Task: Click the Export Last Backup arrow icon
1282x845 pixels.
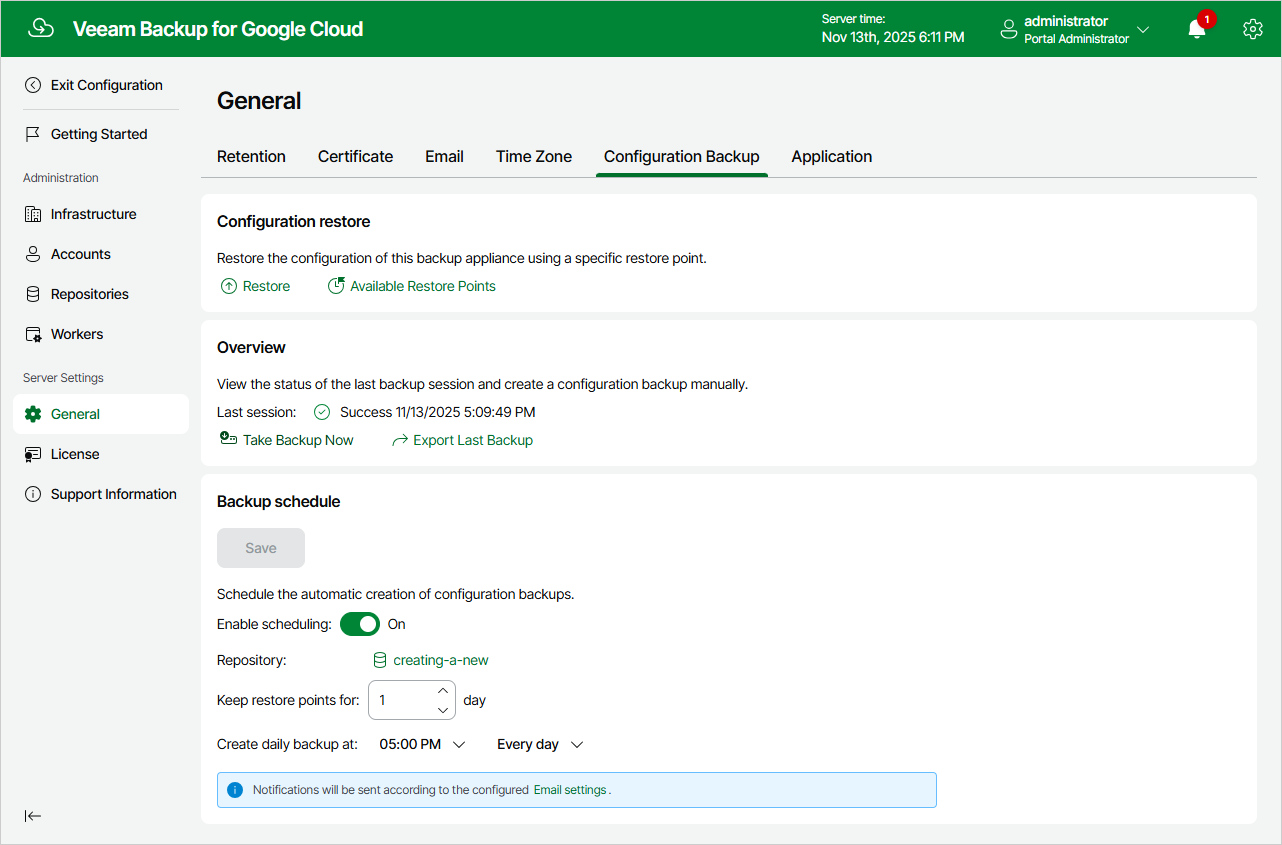Action: [x=400, y=440]
